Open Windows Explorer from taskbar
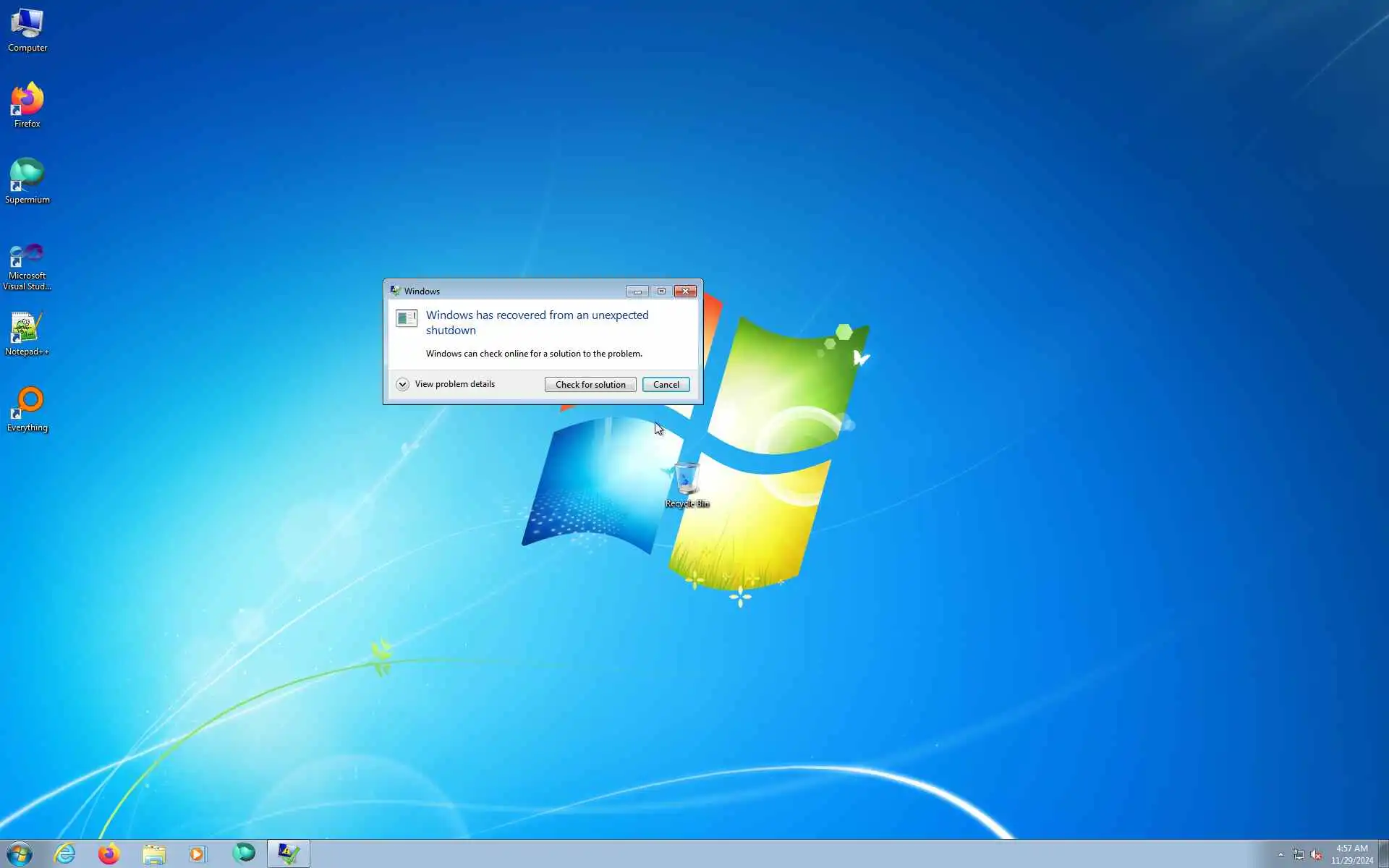This screenshot has height=868, width=1389. pos(153,854)
